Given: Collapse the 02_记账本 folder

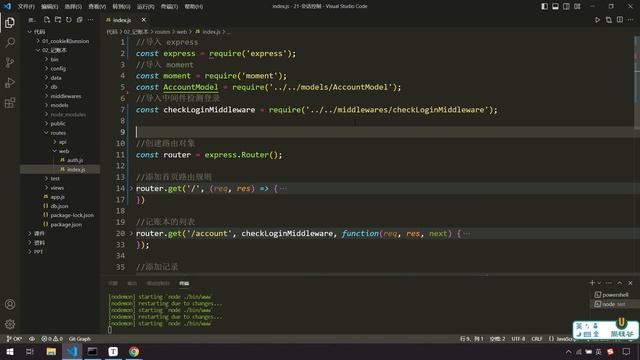Looking at the screenshot, I should (x=54, y=50).
